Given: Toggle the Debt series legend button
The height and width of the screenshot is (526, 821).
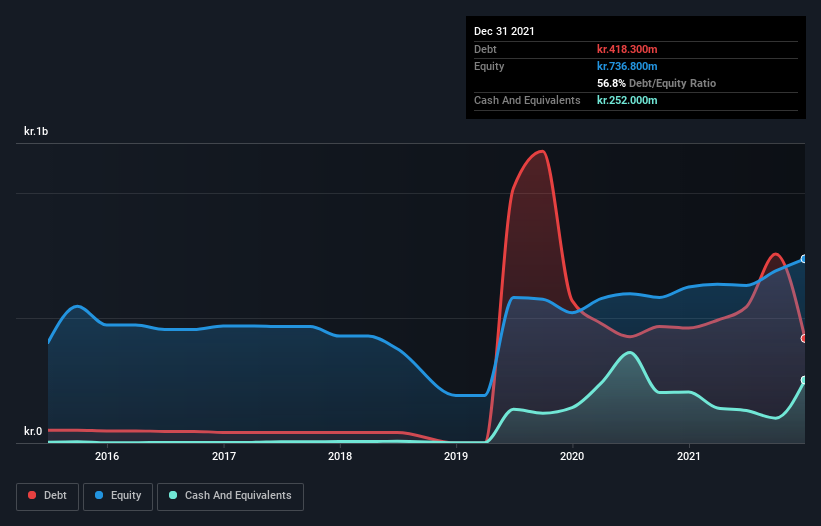Looking at the screenshot, I should 47,496.
